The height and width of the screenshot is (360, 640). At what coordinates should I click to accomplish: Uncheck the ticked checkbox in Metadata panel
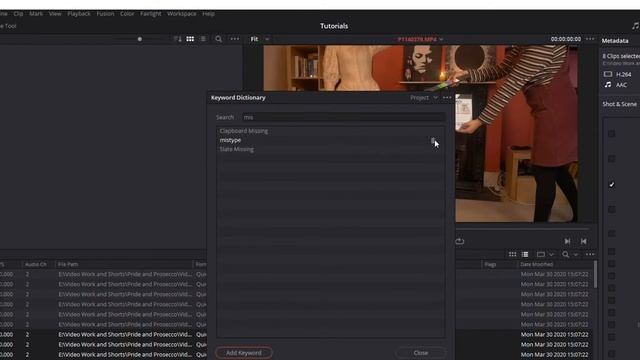[x=611, y=184]
